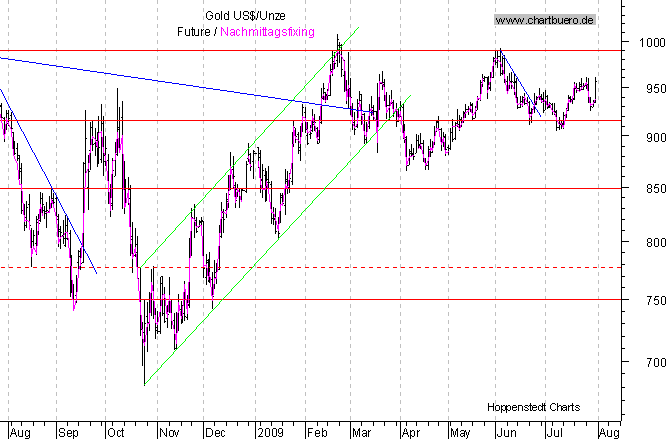The width and height of the screenshot is (669, 439).
Task: Click the 950 price axis label
Action: coord(656,89)
